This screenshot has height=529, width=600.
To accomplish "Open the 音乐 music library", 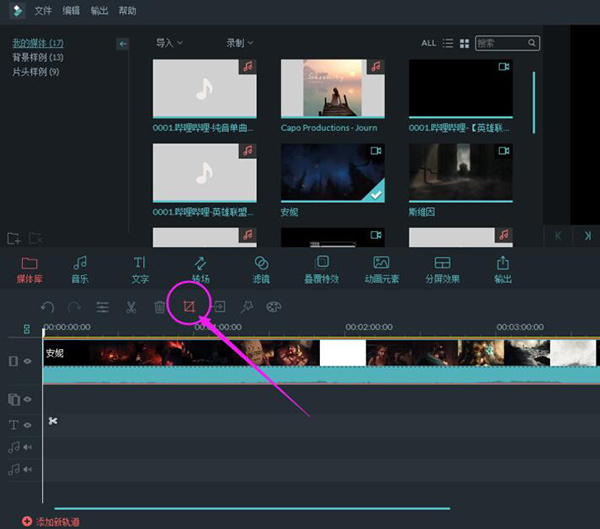I will click(x=80, y=269).
